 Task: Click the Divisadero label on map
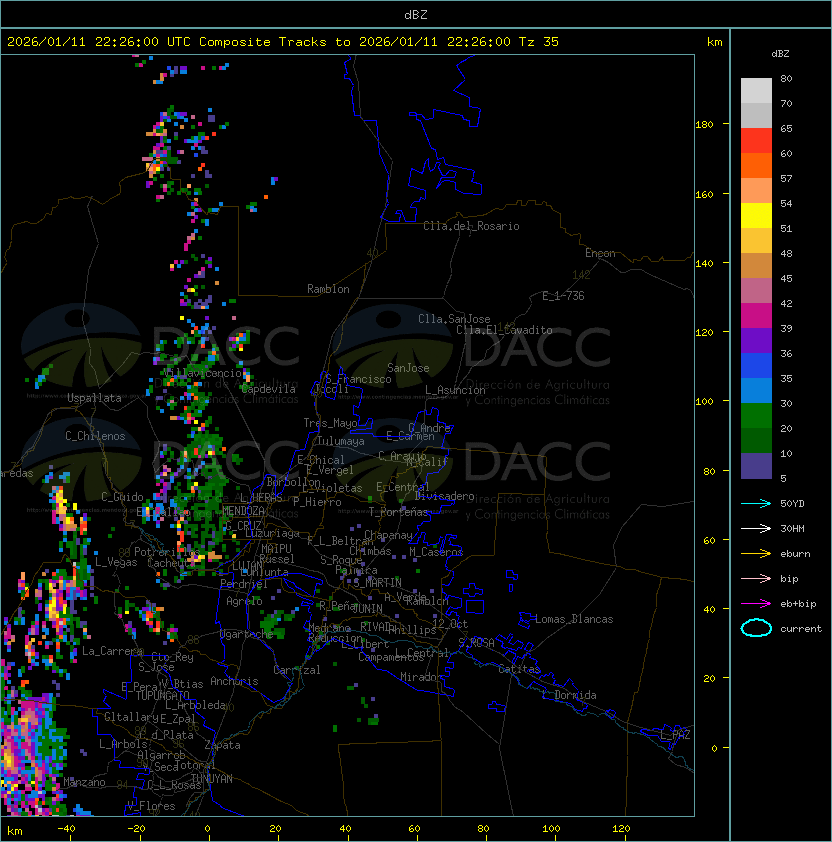(445, 496)
